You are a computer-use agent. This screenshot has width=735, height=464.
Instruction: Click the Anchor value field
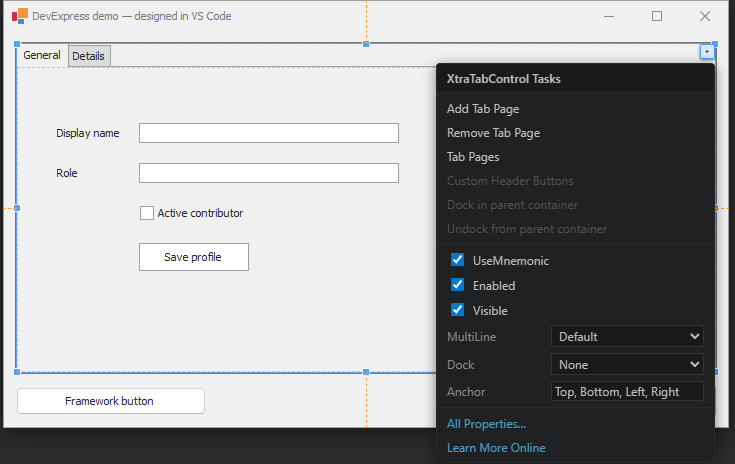pos(627,391)
